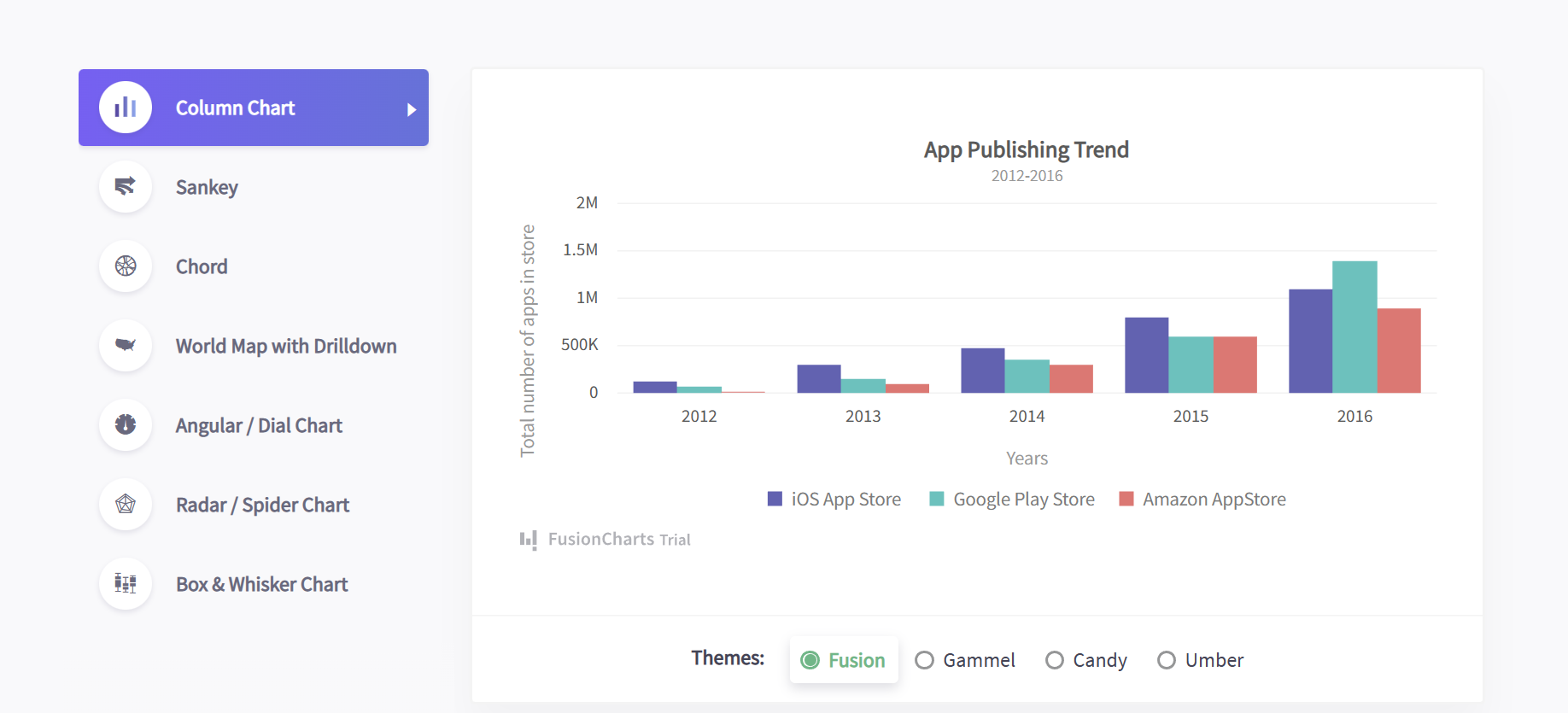Select the Box & Whisker icon

pos(126,583)
